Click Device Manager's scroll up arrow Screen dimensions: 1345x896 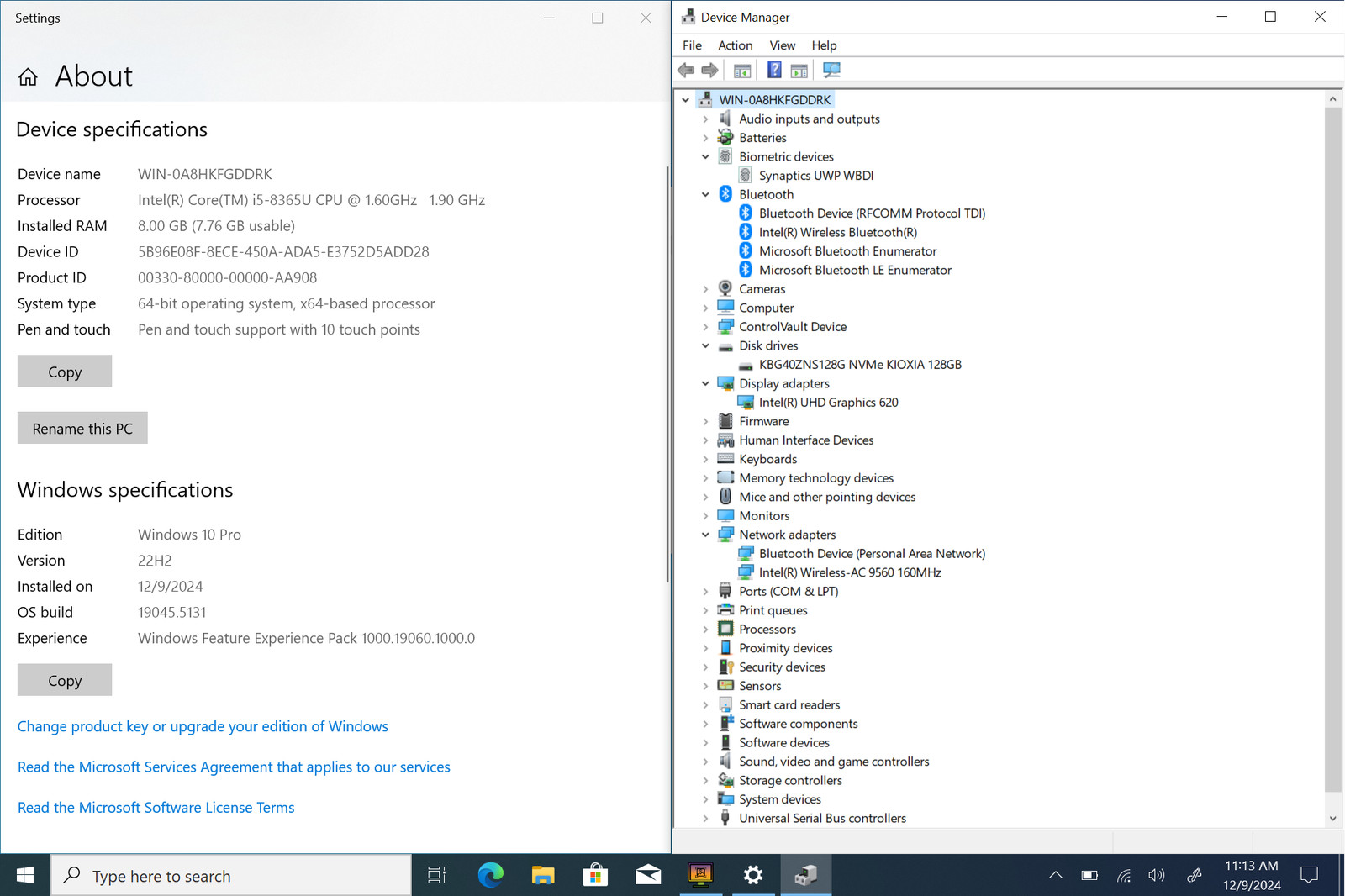1333,99
